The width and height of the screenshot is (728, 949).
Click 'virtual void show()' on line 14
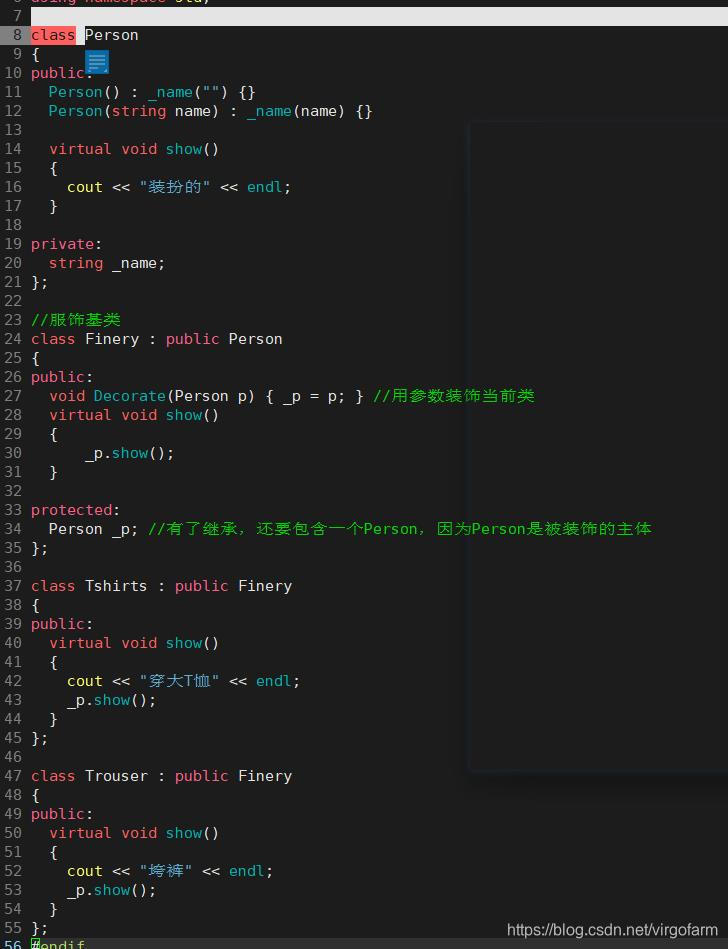134,149
